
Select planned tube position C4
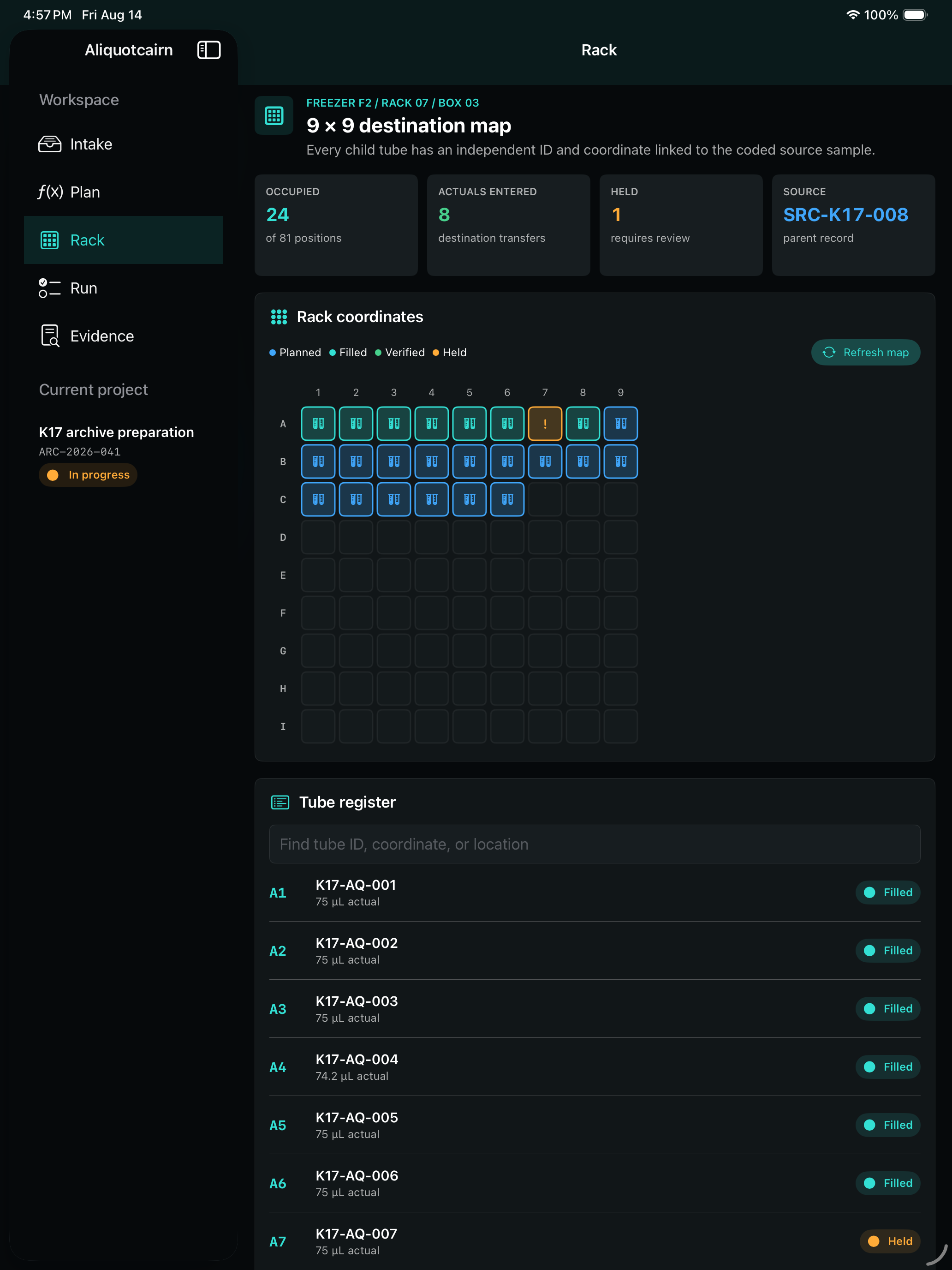coord(432,499)
